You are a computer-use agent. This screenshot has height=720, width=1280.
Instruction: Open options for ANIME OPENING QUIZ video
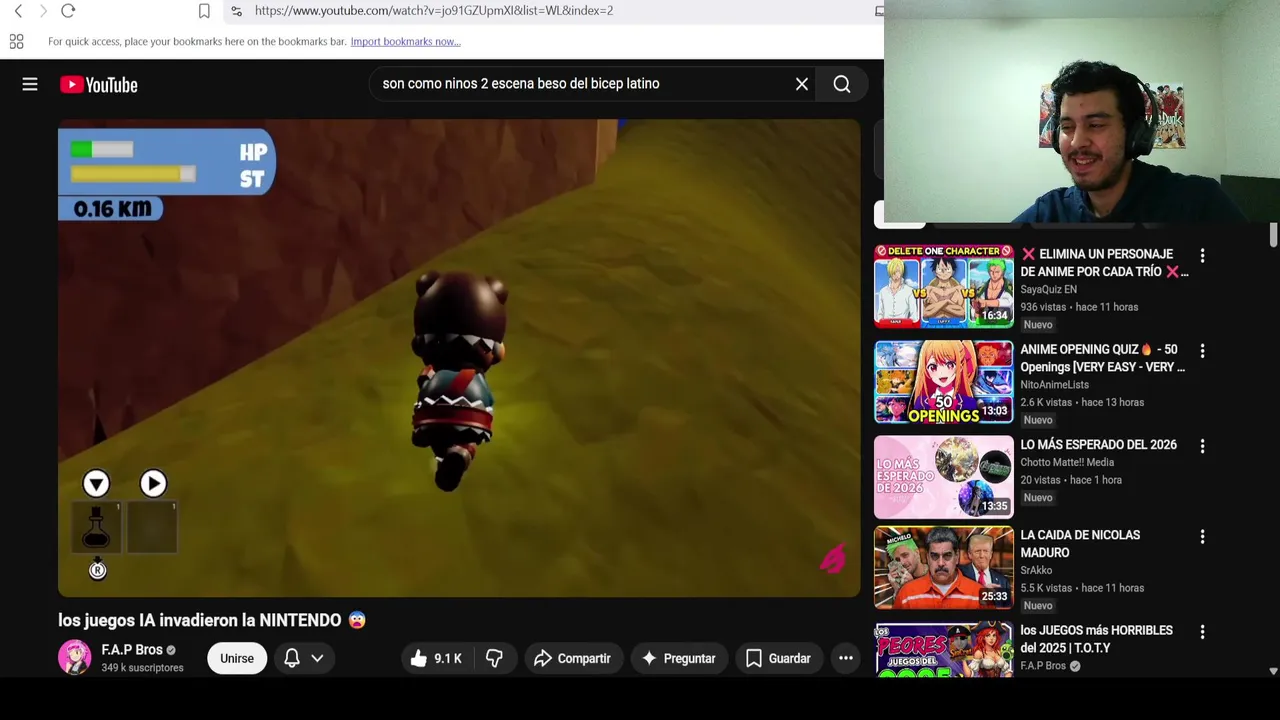(1203, 351)
